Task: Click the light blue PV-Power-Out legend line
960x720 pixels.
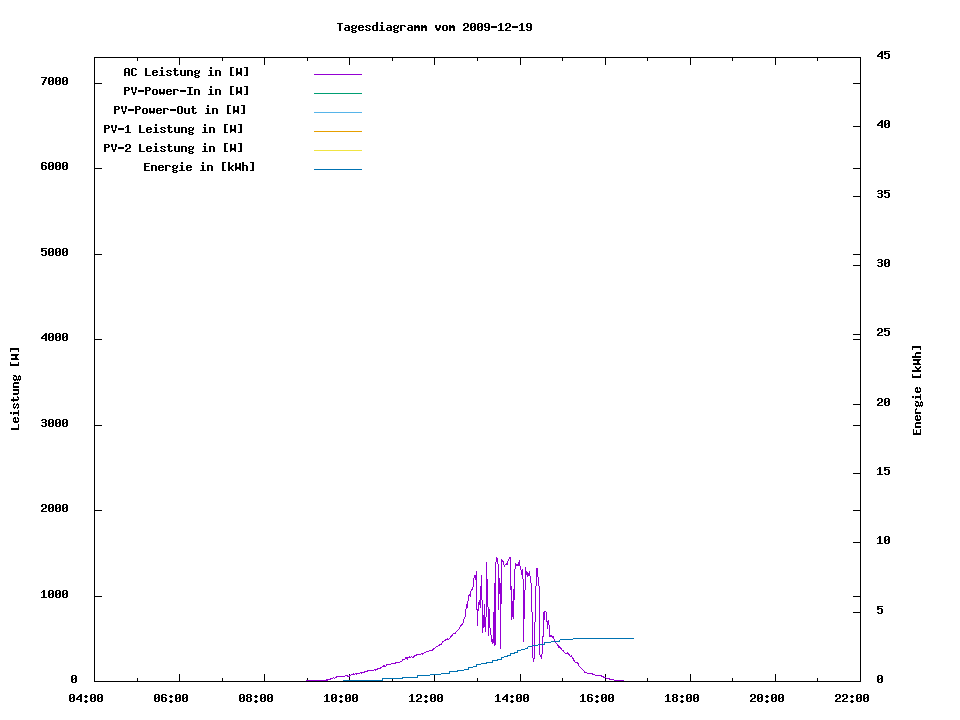Action: [337, 112]
